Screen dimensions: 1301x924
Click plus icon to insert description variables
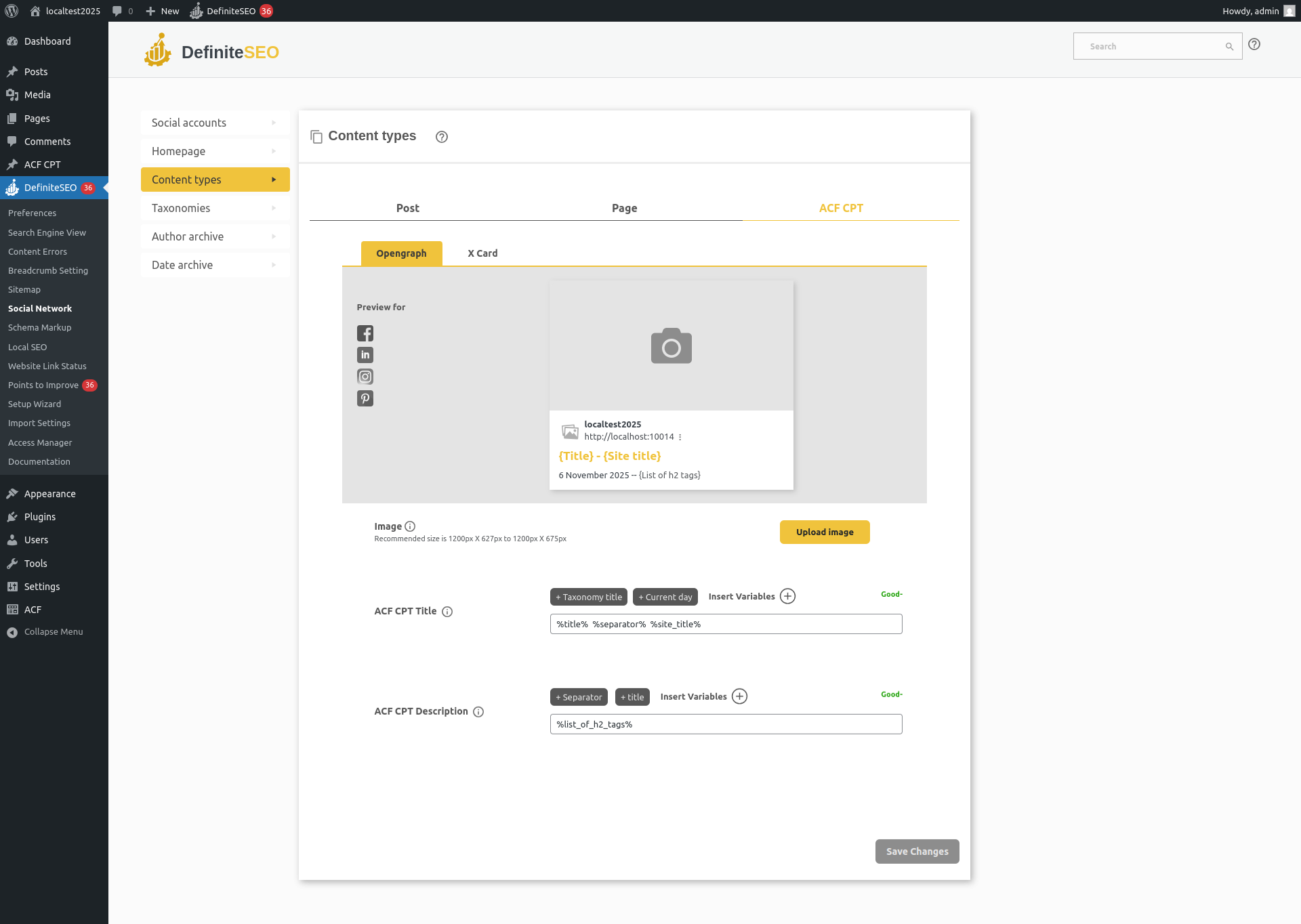tap(739, 696)
